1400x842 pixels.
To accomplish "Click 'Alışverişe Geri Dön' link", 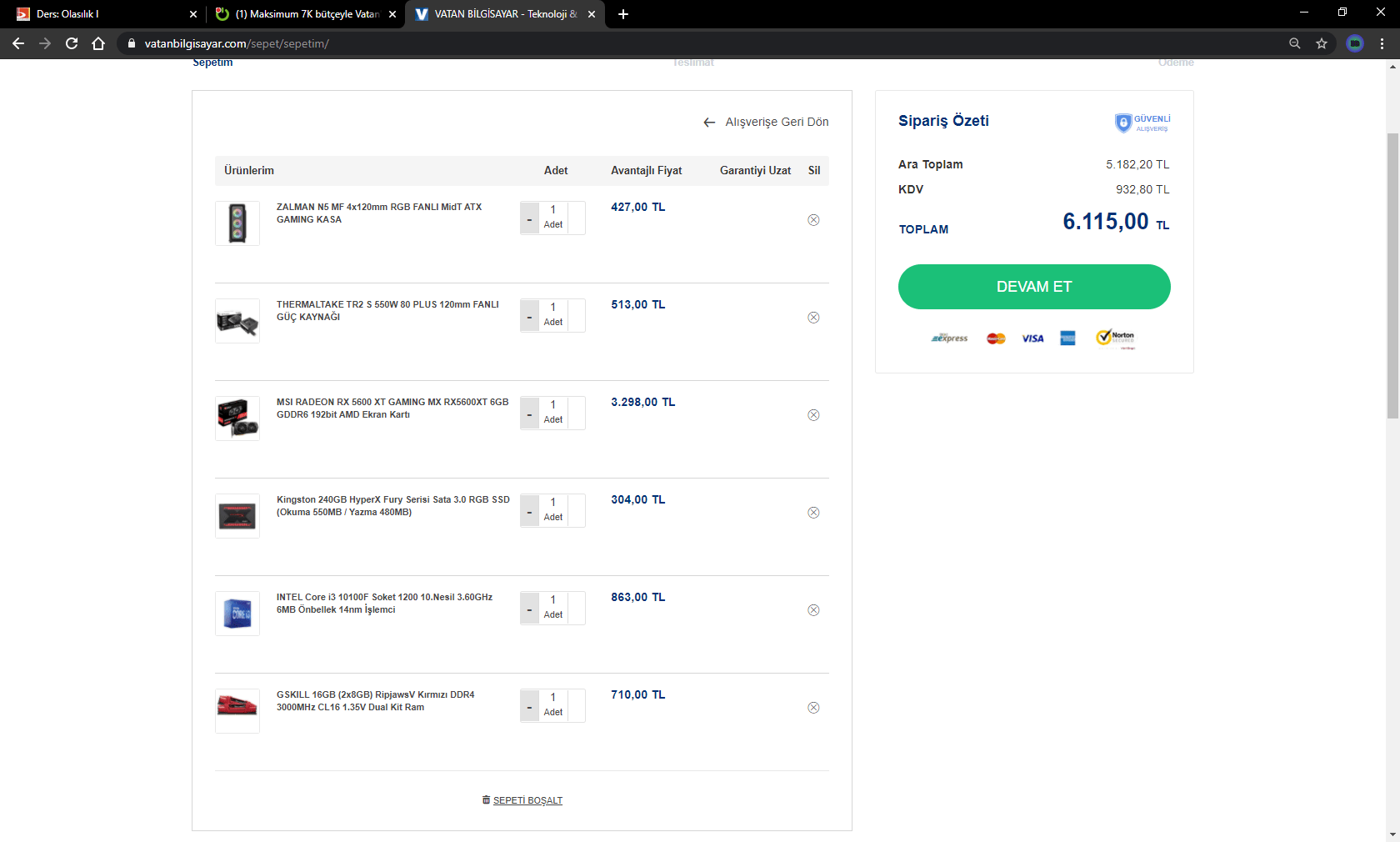I will click(x=766, y=122).
